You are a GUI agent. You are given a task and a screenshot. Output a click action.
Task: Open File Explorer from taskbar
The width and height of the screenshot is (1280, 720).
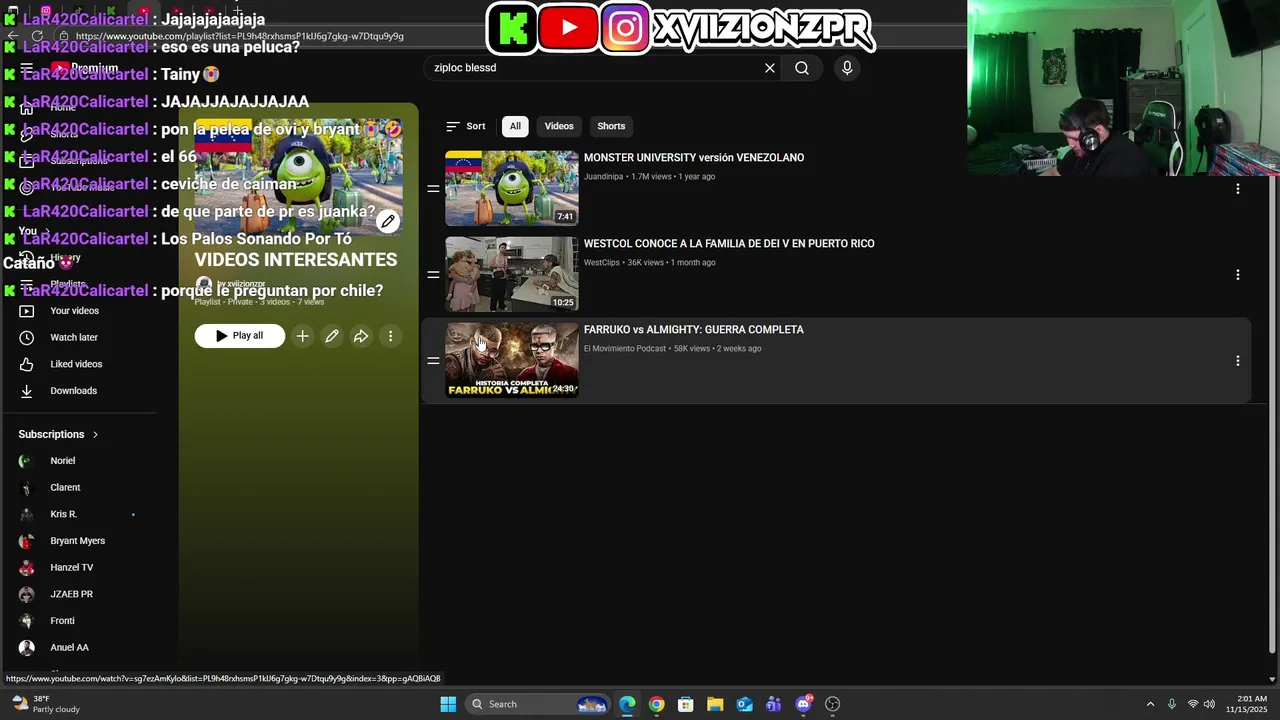715,704
